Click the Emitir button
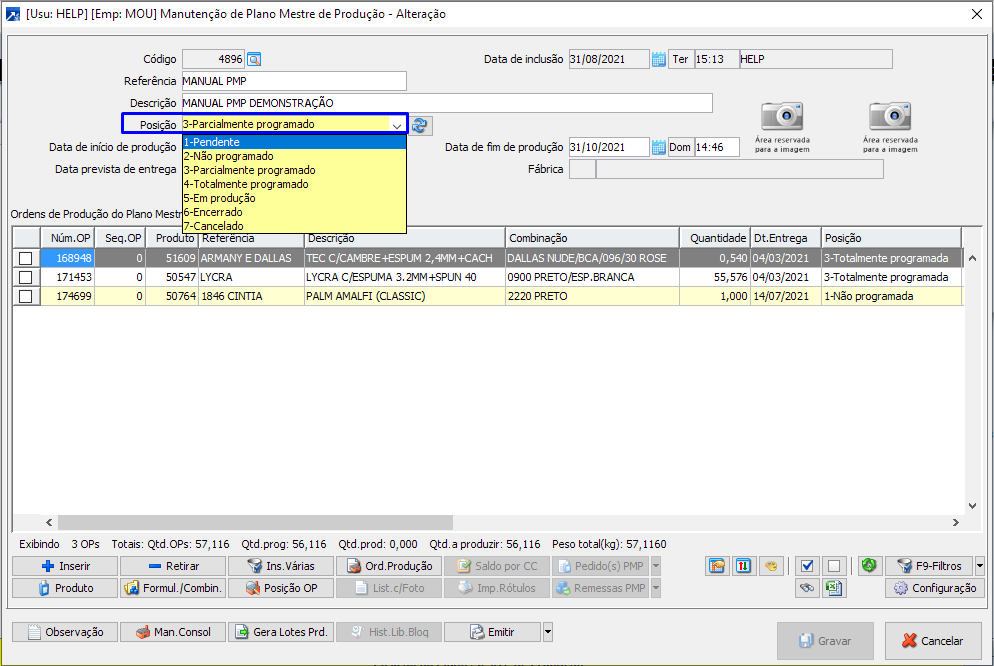994x666 pixels. click(493, 632)
